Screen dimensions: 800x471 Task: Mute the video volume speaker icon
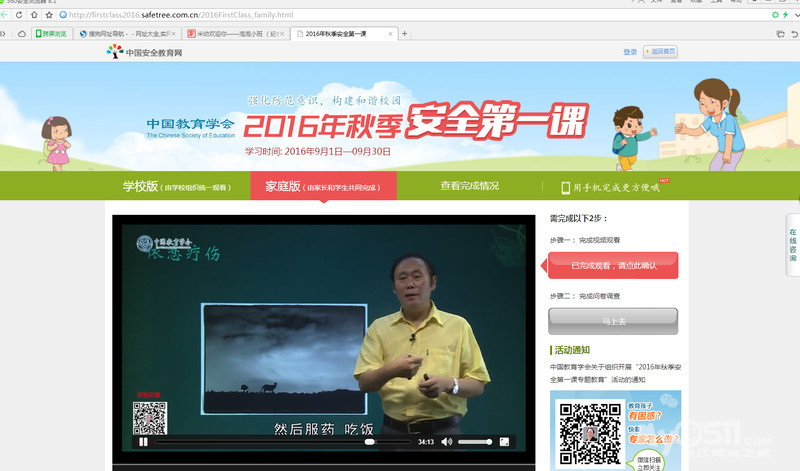[x=446, y=441]
